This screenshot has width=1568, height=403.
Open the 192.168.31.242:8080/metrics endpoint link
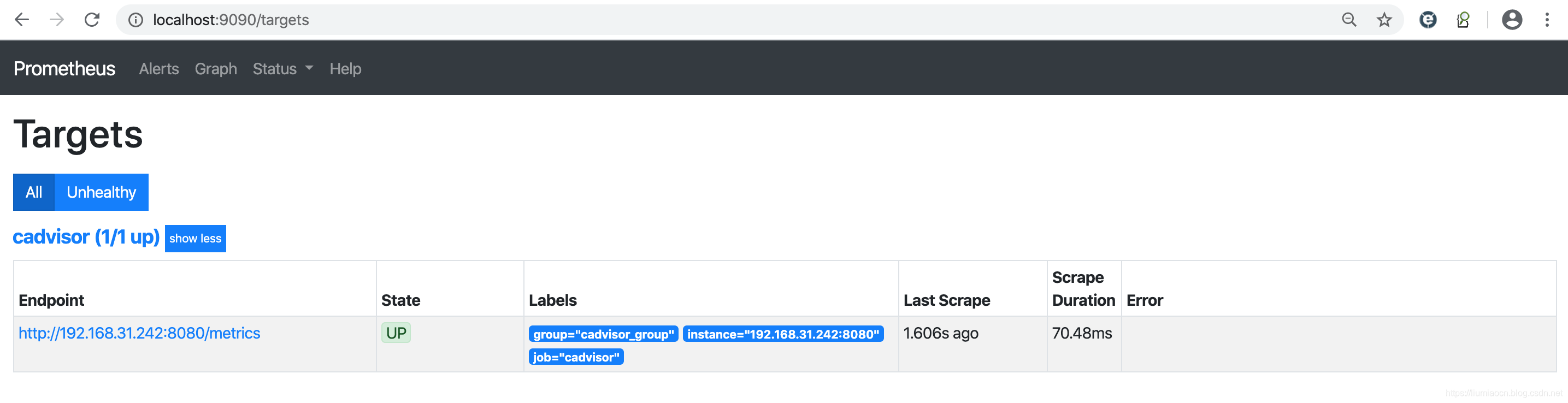139,333
